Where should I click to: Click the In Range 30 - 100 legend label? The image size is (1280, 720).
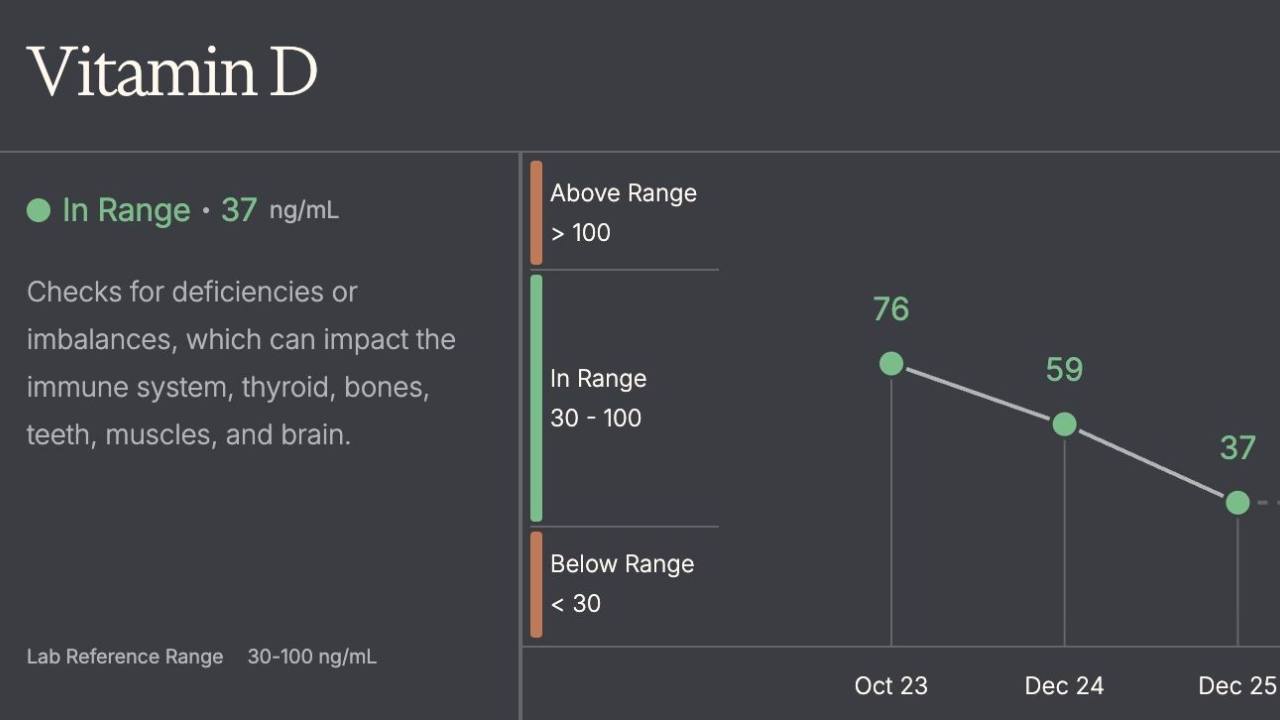click(x=598, y=398)
